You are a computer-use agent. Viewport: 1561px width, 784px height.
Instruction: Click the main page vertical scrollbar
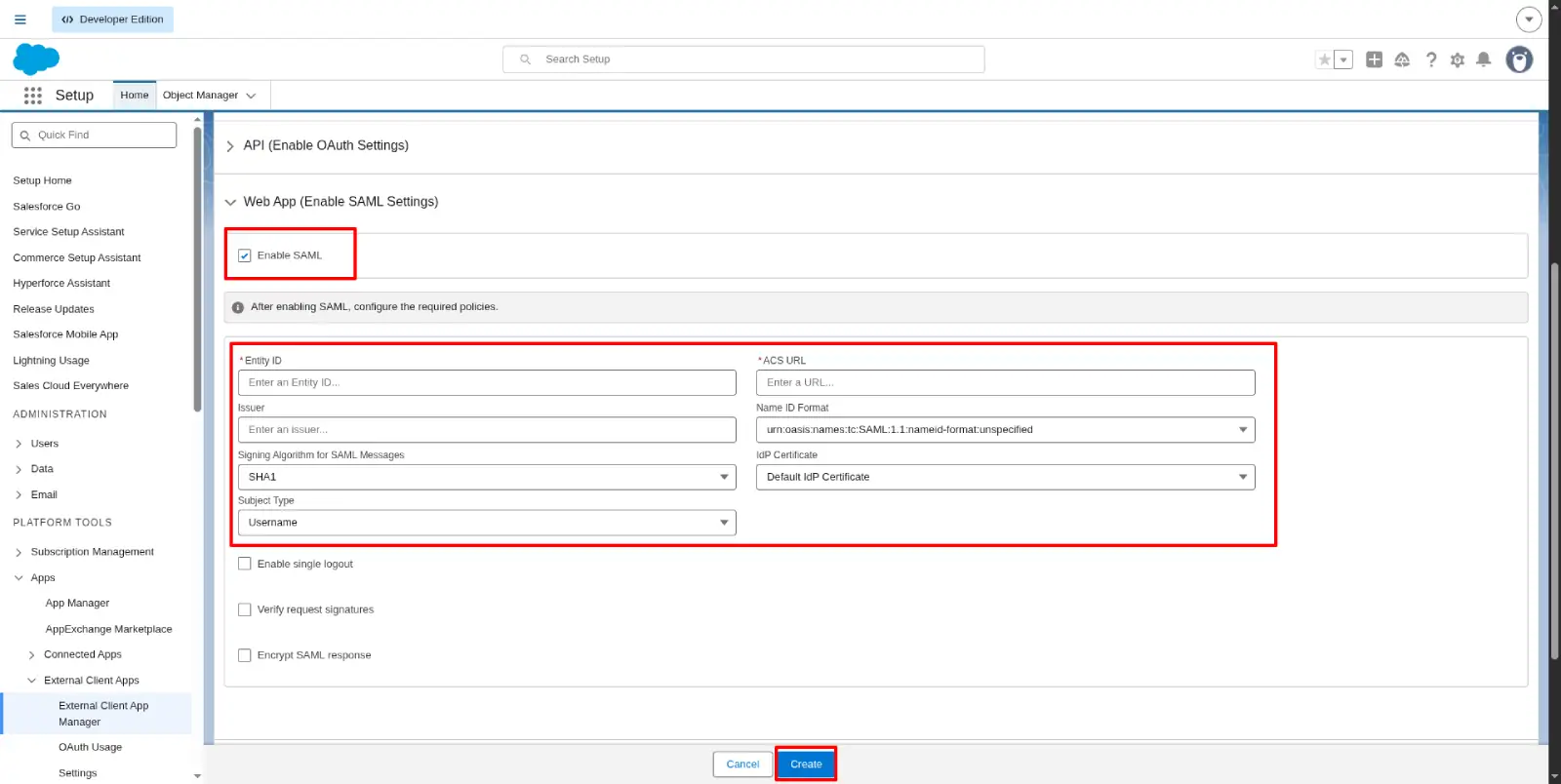tap(1554, 461)
